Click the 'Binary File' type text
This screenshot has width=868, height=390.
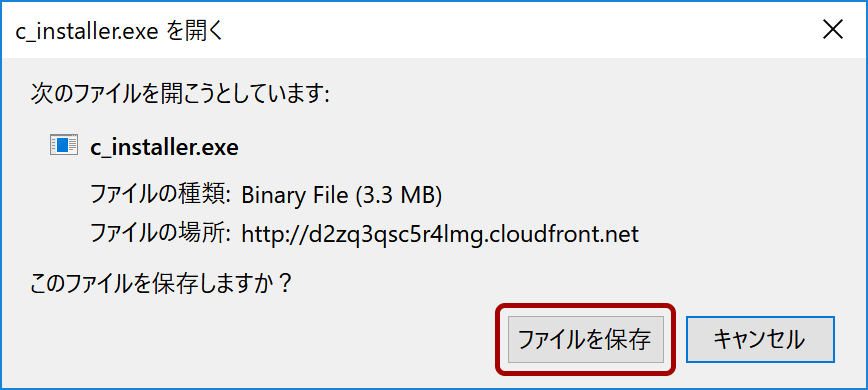pyautogui.click(x=293, y=195)
